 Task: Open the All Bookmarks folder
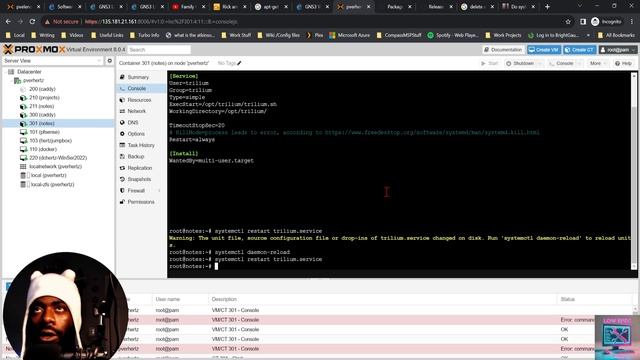[616, 36]
